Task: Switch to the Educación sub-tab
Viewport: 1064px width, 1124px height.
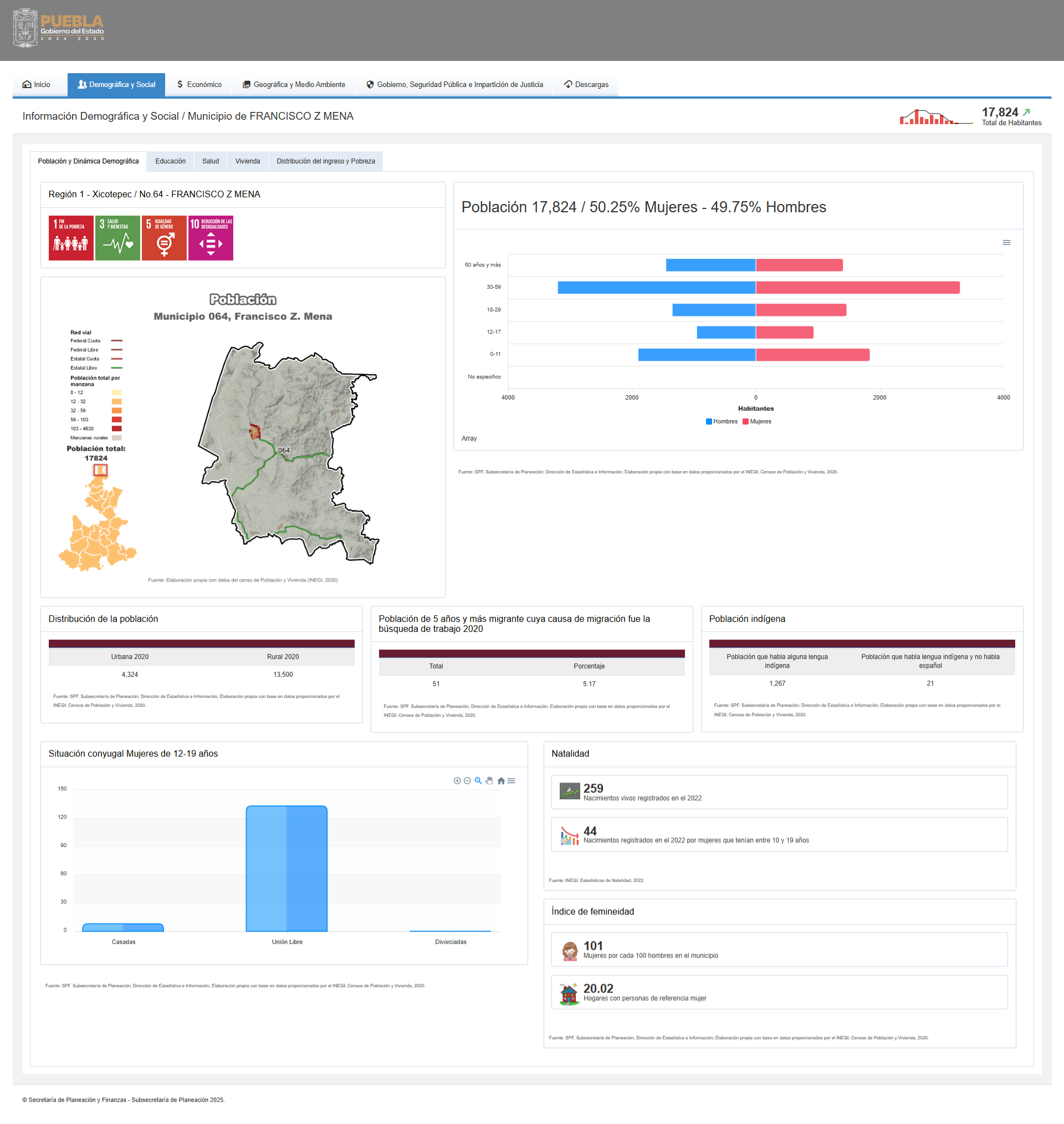Action: [170, 161]
